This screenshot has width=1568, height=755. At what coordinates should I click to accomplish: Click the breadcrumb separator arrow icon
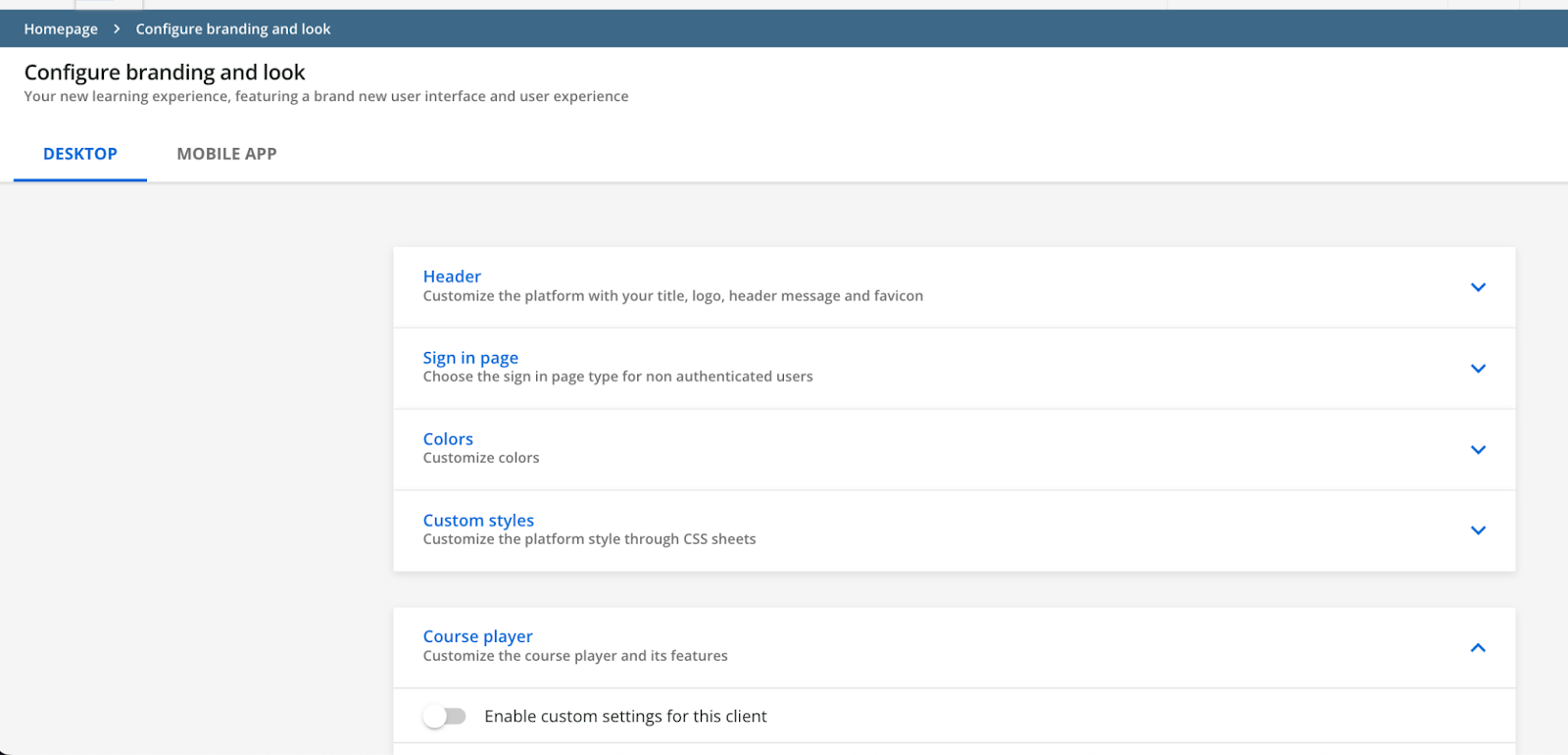tap(117, 29)
